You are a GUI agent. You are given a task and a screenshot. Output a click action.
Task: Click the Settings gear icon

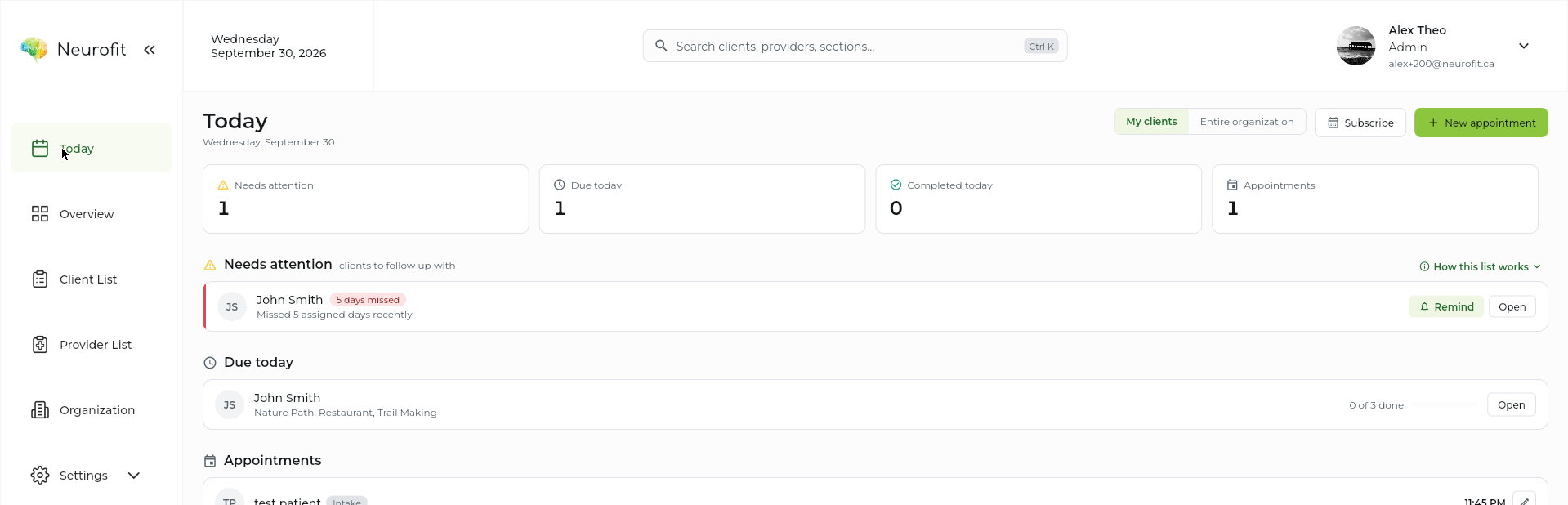40,475
